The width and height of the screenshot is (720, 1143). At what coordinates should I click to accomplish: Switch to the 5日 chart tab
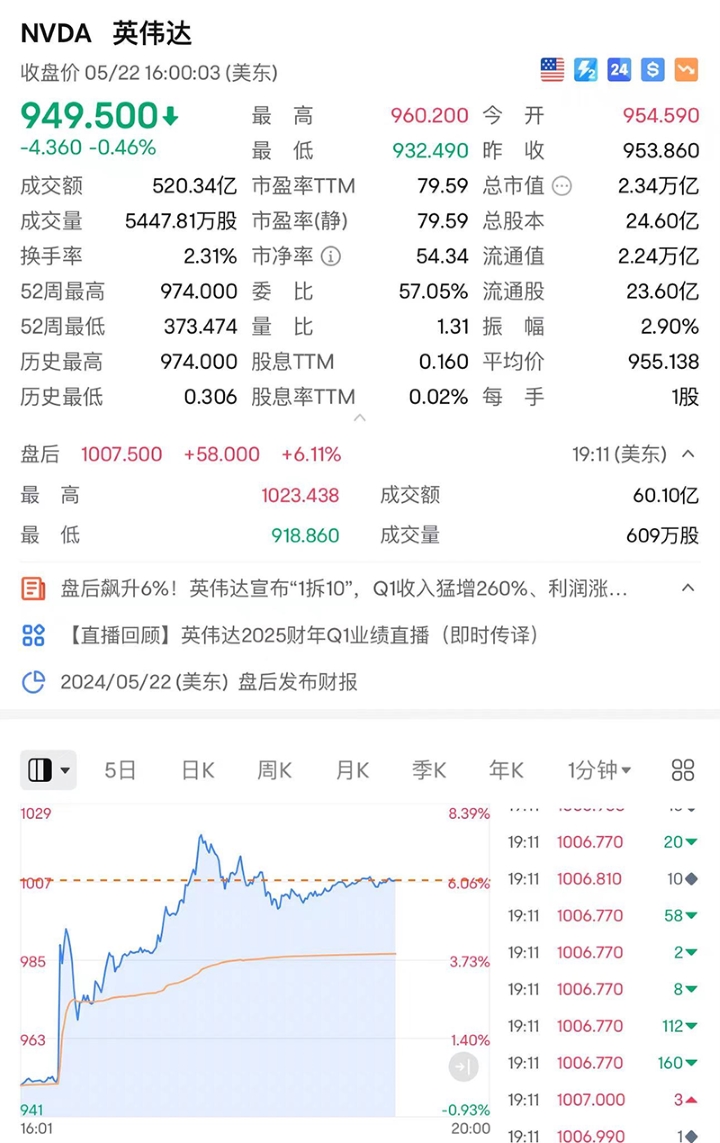tap(120, 770)
